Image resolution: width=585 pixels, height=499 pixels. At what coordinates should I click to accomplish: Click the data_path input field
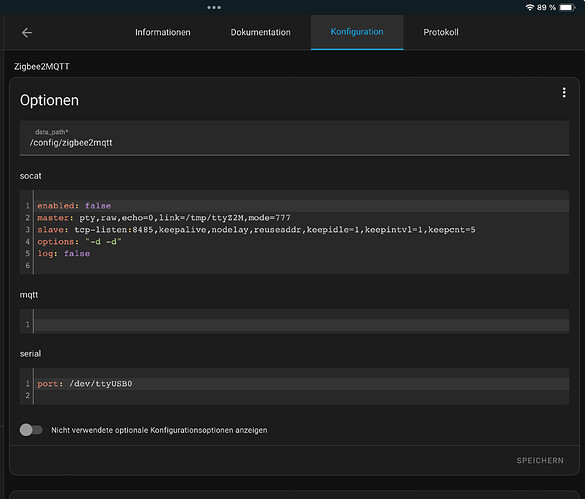tap(294, 138)
